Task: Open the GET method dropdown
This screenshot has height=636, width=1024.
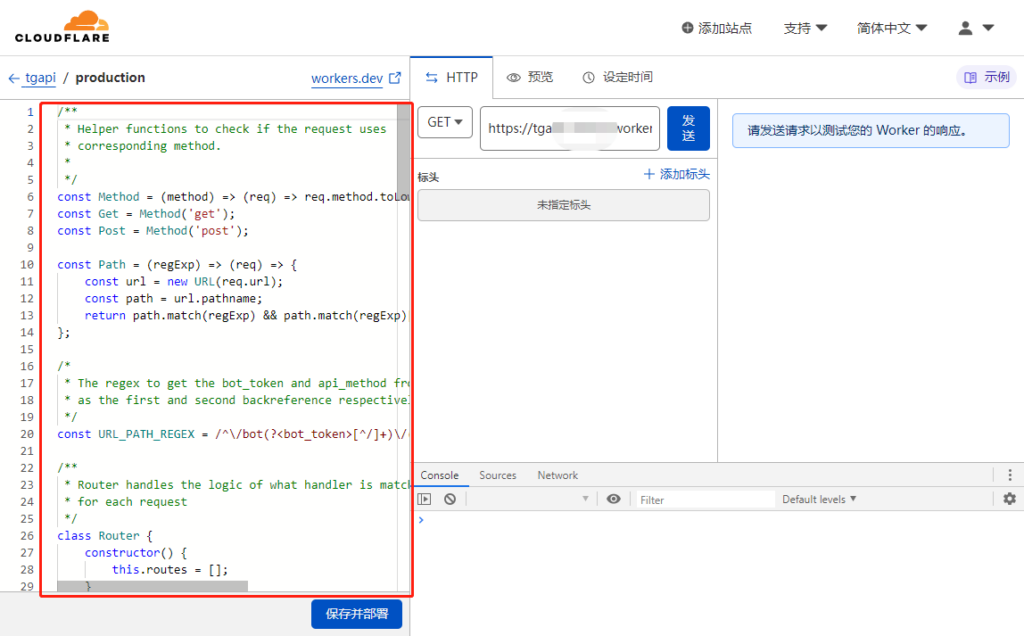Action: [x=445, y=122]
